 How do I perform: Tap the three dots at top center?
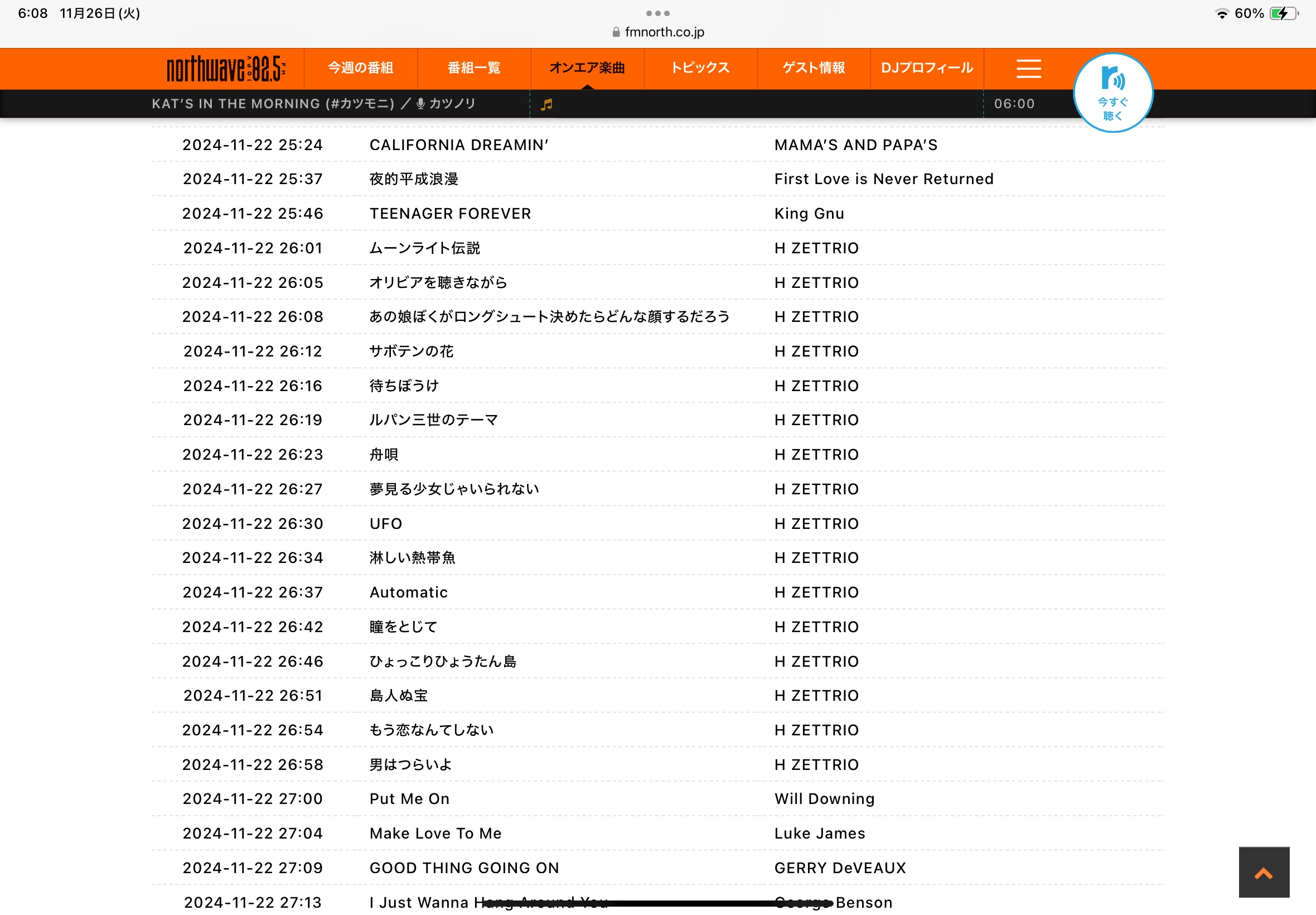[657, 13]
